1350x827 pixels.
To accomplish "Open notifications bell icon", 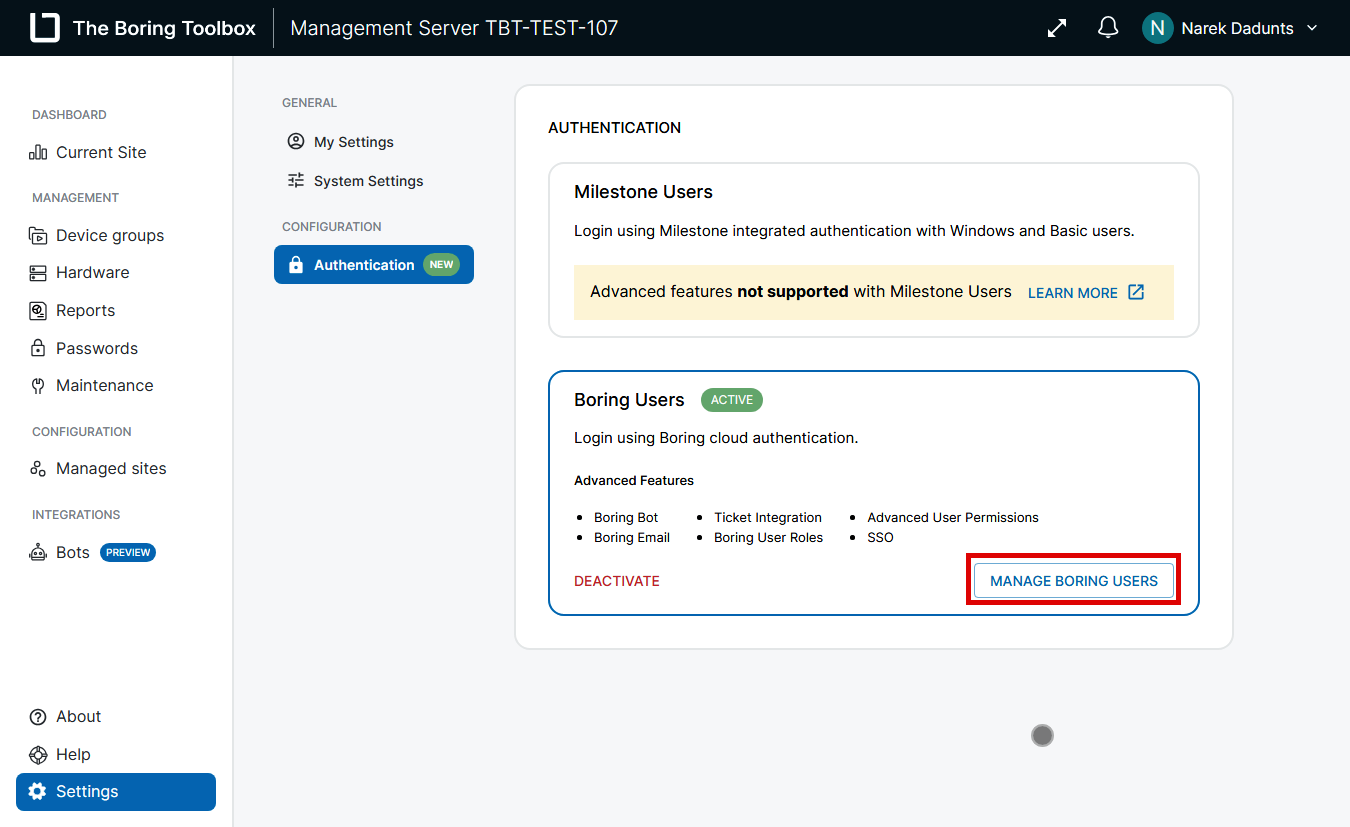I will pyautogui.click(x=1108, y=28).
